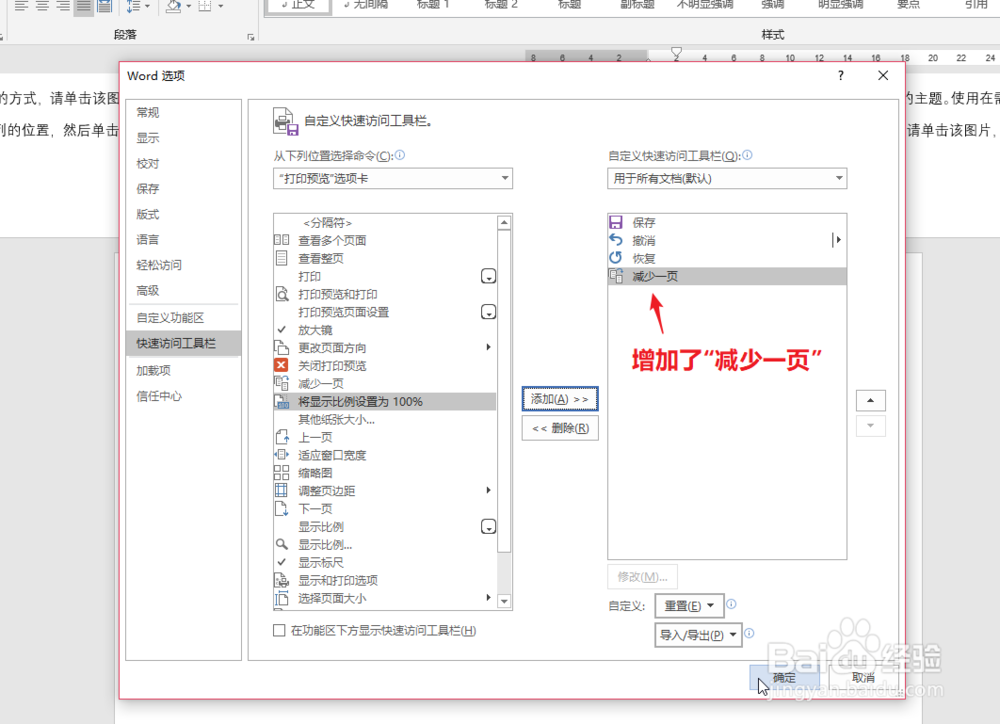Viewport: 1000px width, 724px height.
Task: Select 减少一页 icon in the toolbar list
Action: [x=615, y=276]
